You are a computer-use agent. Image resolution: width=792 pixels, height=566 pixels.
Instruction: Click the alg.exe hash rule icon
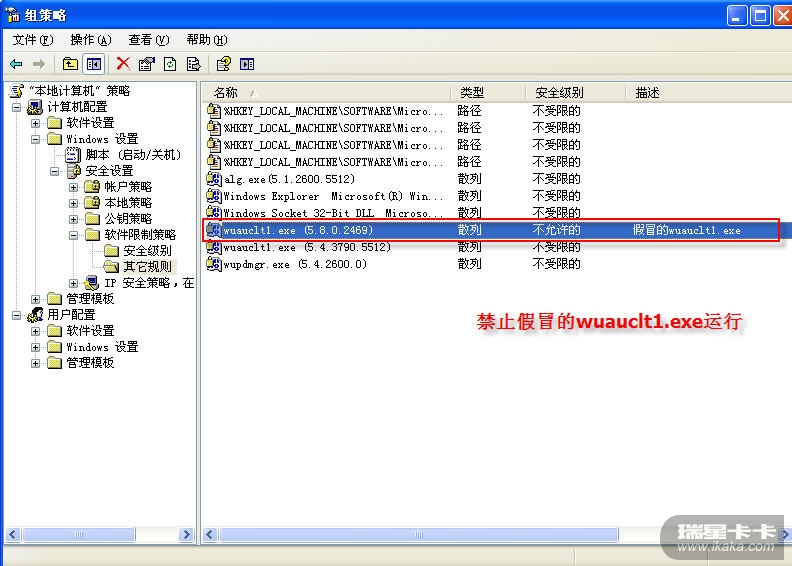click(214, 179)
